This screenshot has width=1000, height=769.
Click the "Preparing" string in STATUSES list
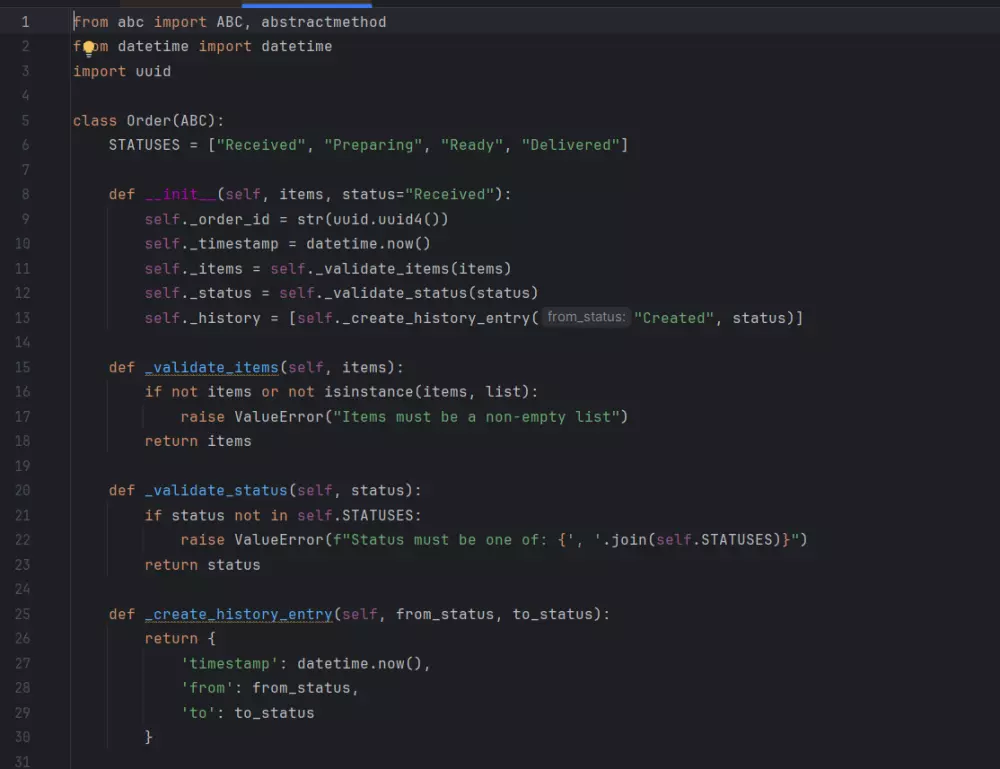[x=372, y=145]
